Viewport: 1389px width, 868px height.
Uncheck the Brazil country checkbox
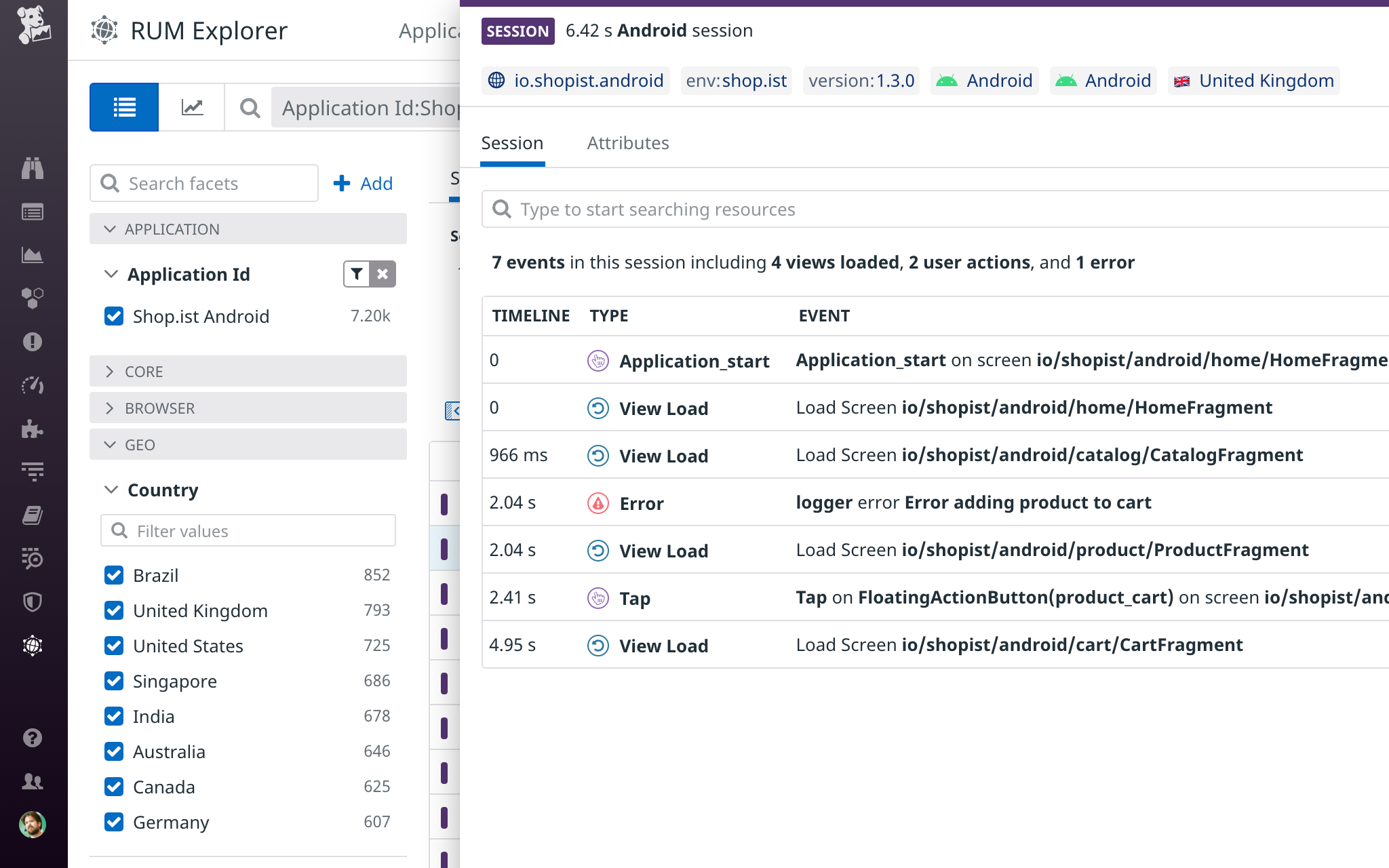coord(114,575)
